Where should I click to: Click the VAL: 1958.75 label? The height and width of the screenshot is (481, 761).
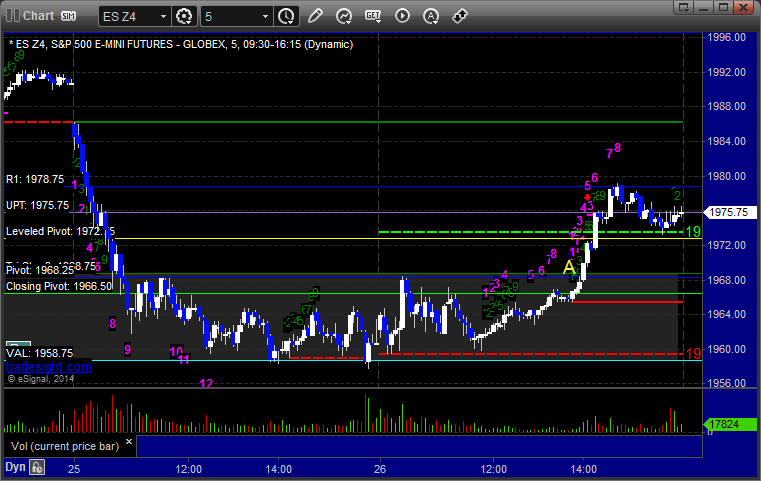(x=39, y=353)
